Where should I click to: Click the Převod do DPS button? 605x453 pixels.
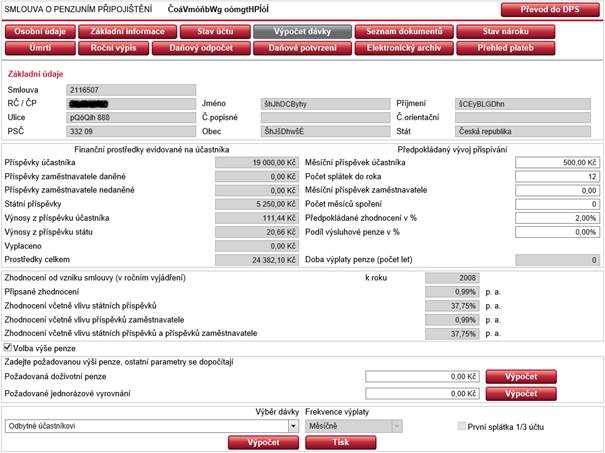[550, 10]
